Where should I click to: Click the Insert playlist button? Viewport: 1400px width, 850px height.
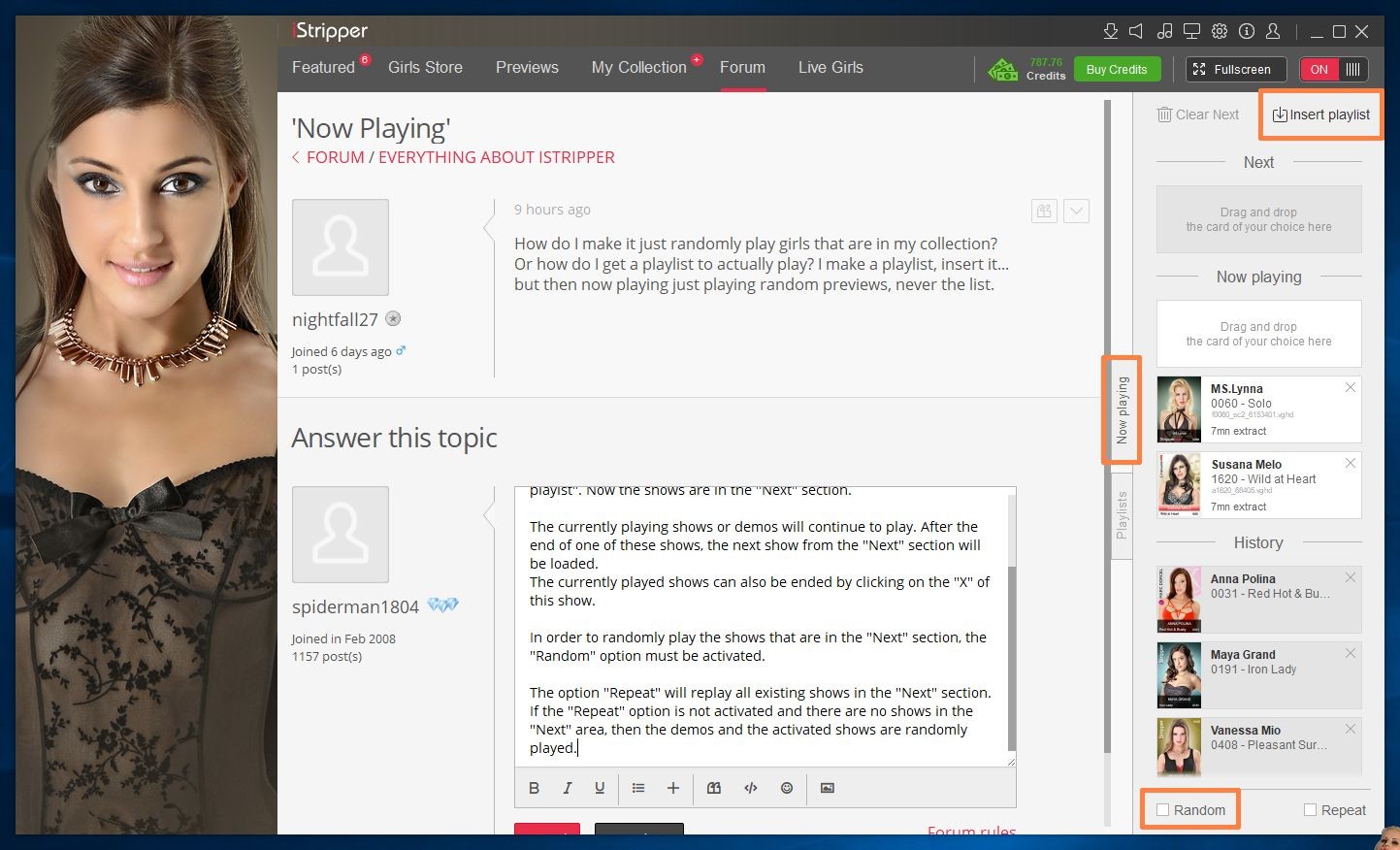(1320, 114)
